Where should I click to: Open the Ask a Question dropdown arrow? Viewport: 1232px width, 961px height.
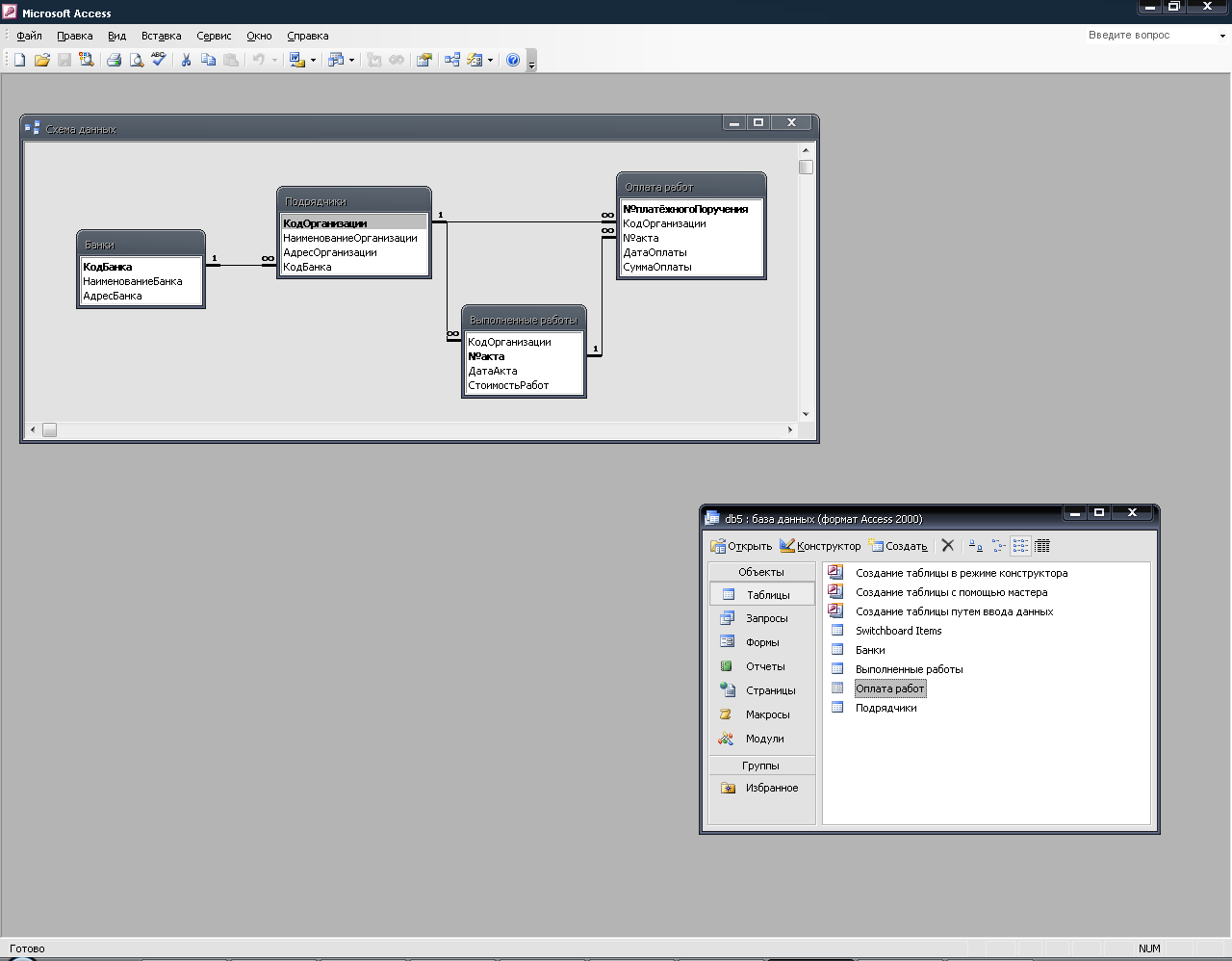click(x=1222, y=36)
